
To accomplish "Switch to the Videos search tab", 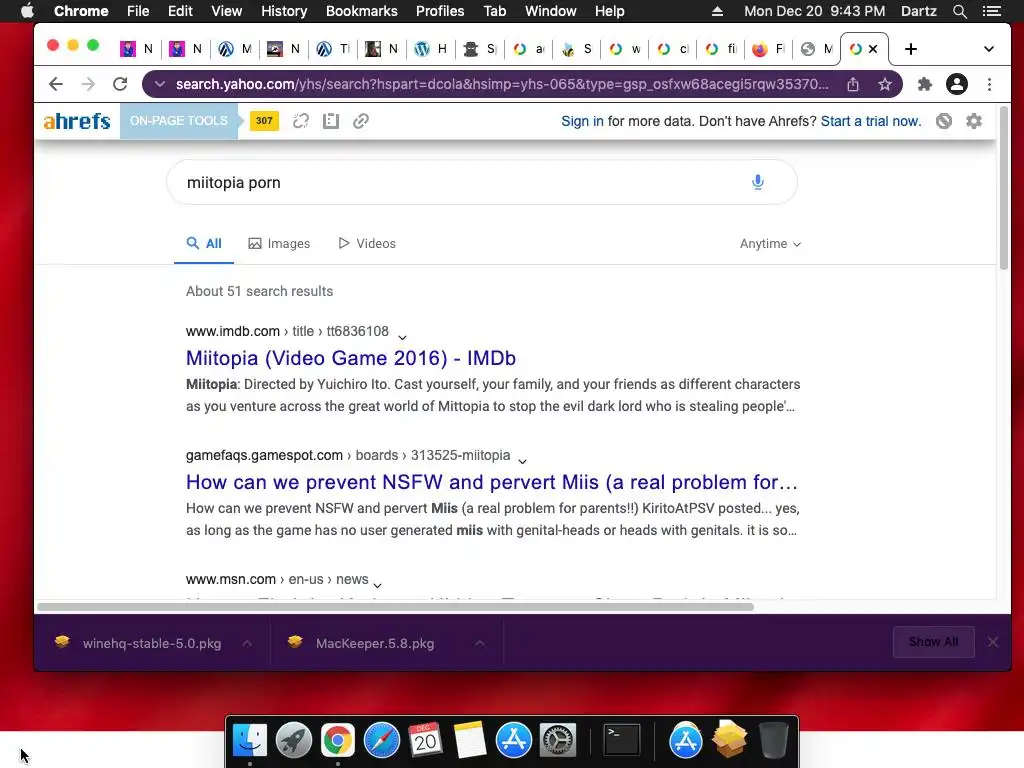I will [367, 244].
